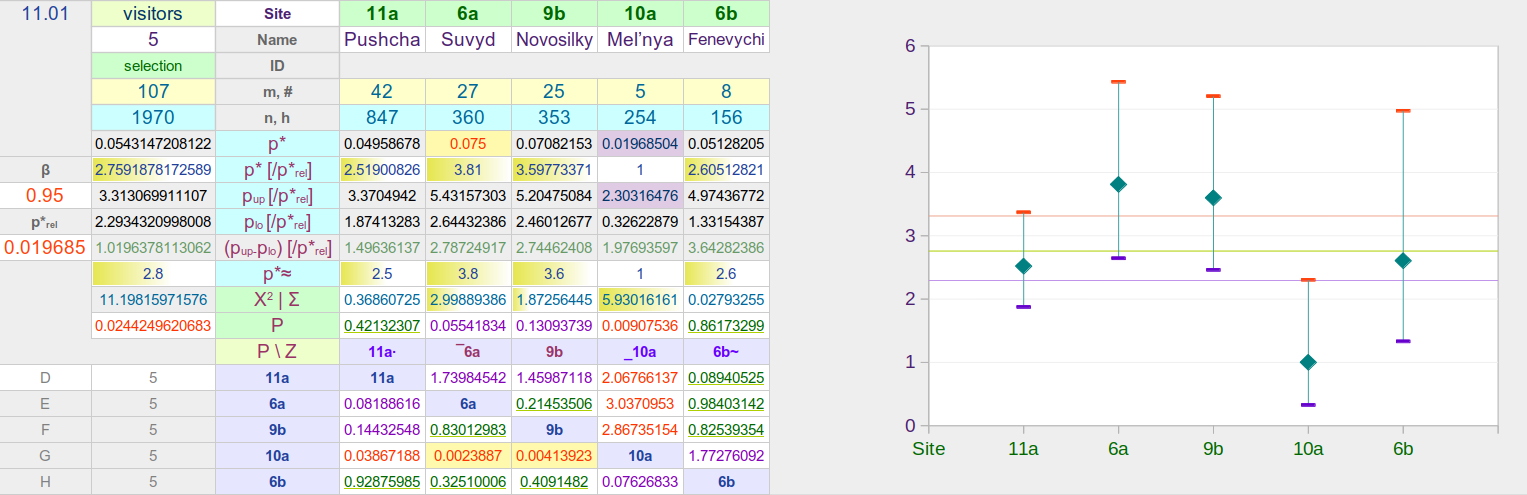Select the cell containing 1970
The width and height of the screenshot is (1527, 495).
pyautogui.click(x=153, y=118)
